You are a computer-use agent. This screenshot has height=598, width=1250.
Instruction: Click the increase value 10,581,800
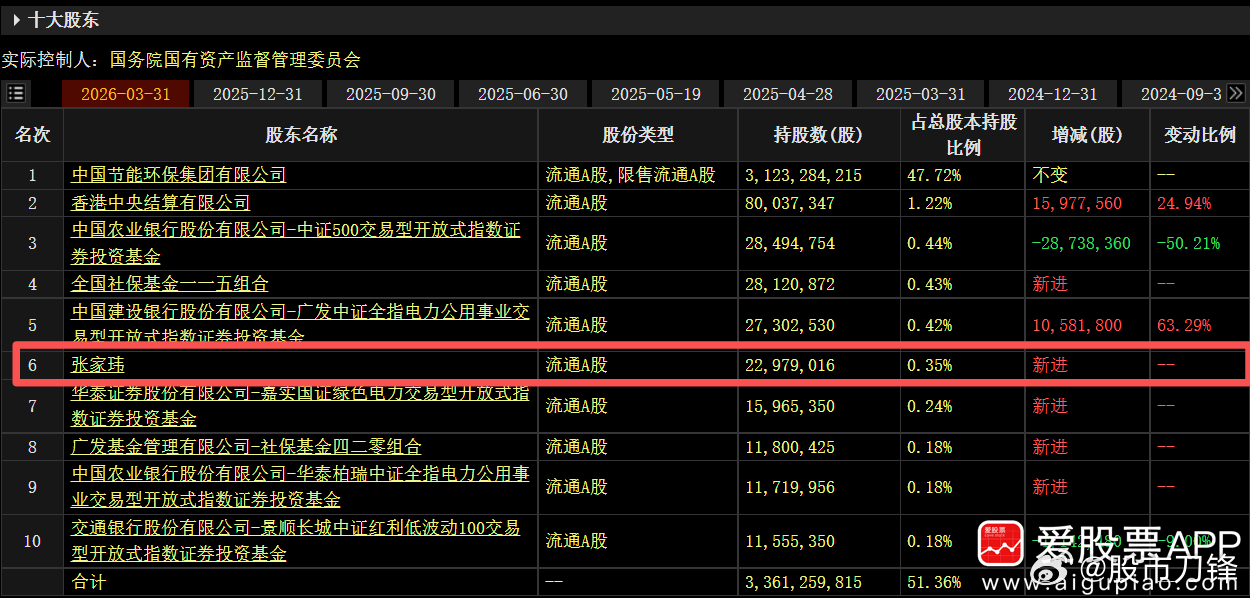point(1077,325)
